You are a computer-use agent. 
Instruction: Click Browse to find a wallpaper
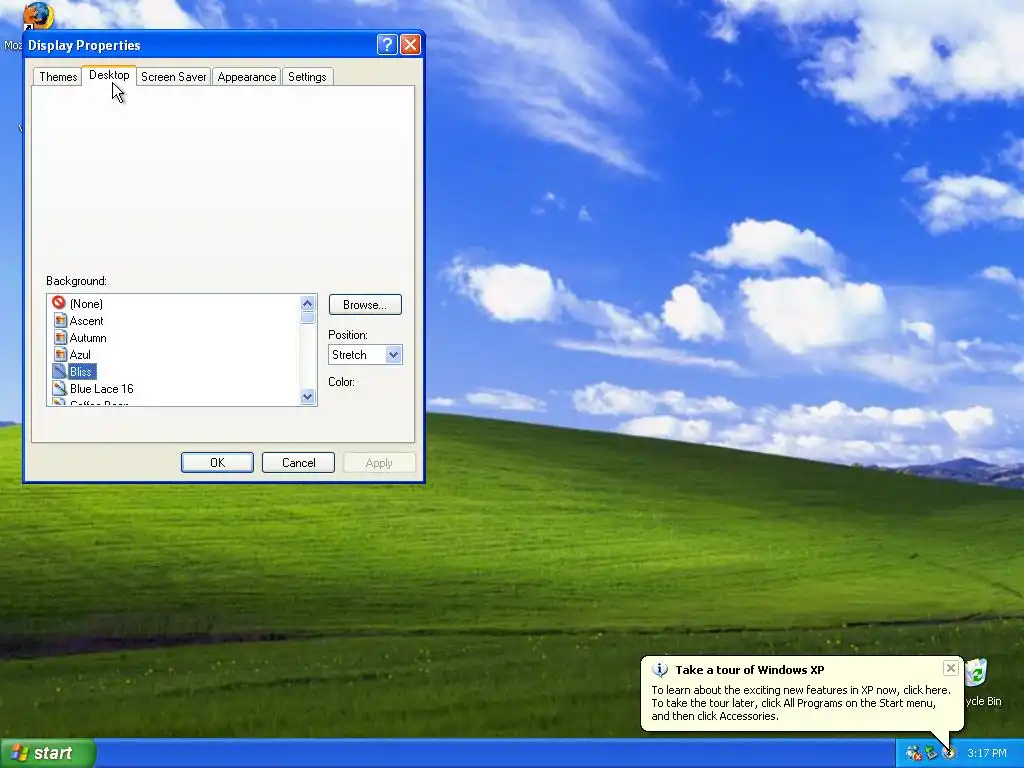click(x=365, y=304)
